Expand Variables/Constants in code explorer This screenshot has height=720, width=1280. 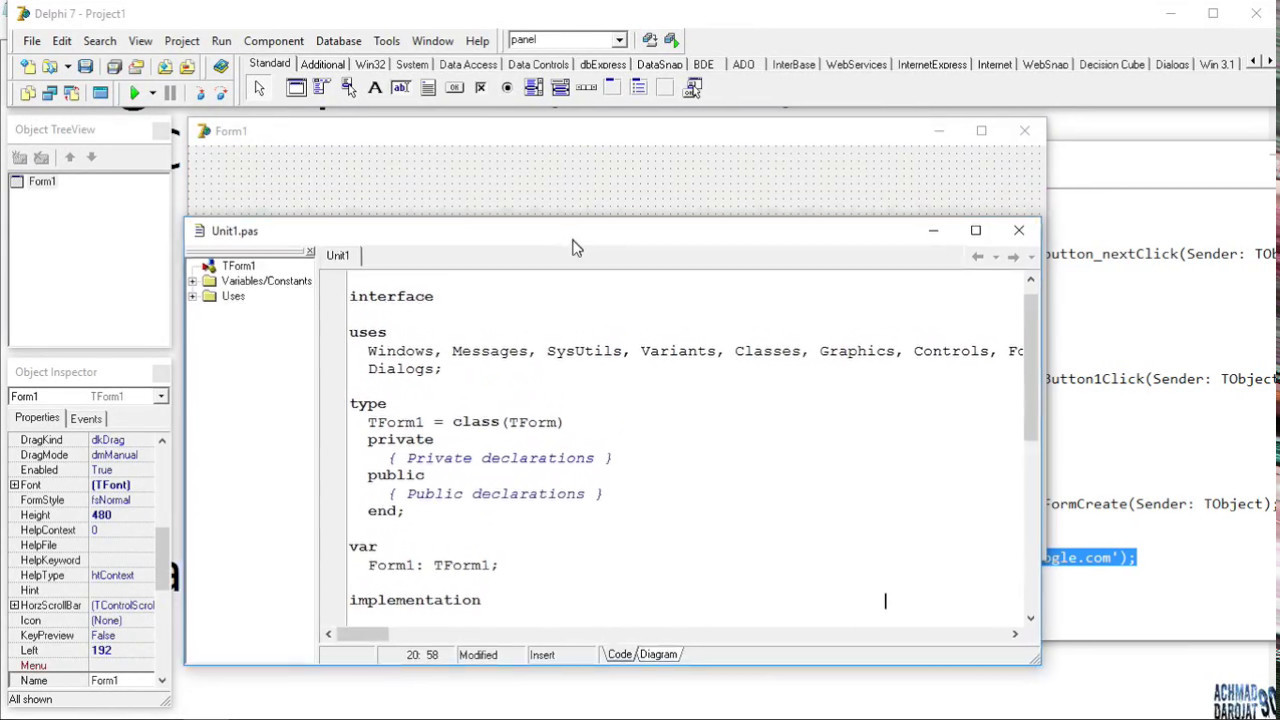[x=193, y=282]
